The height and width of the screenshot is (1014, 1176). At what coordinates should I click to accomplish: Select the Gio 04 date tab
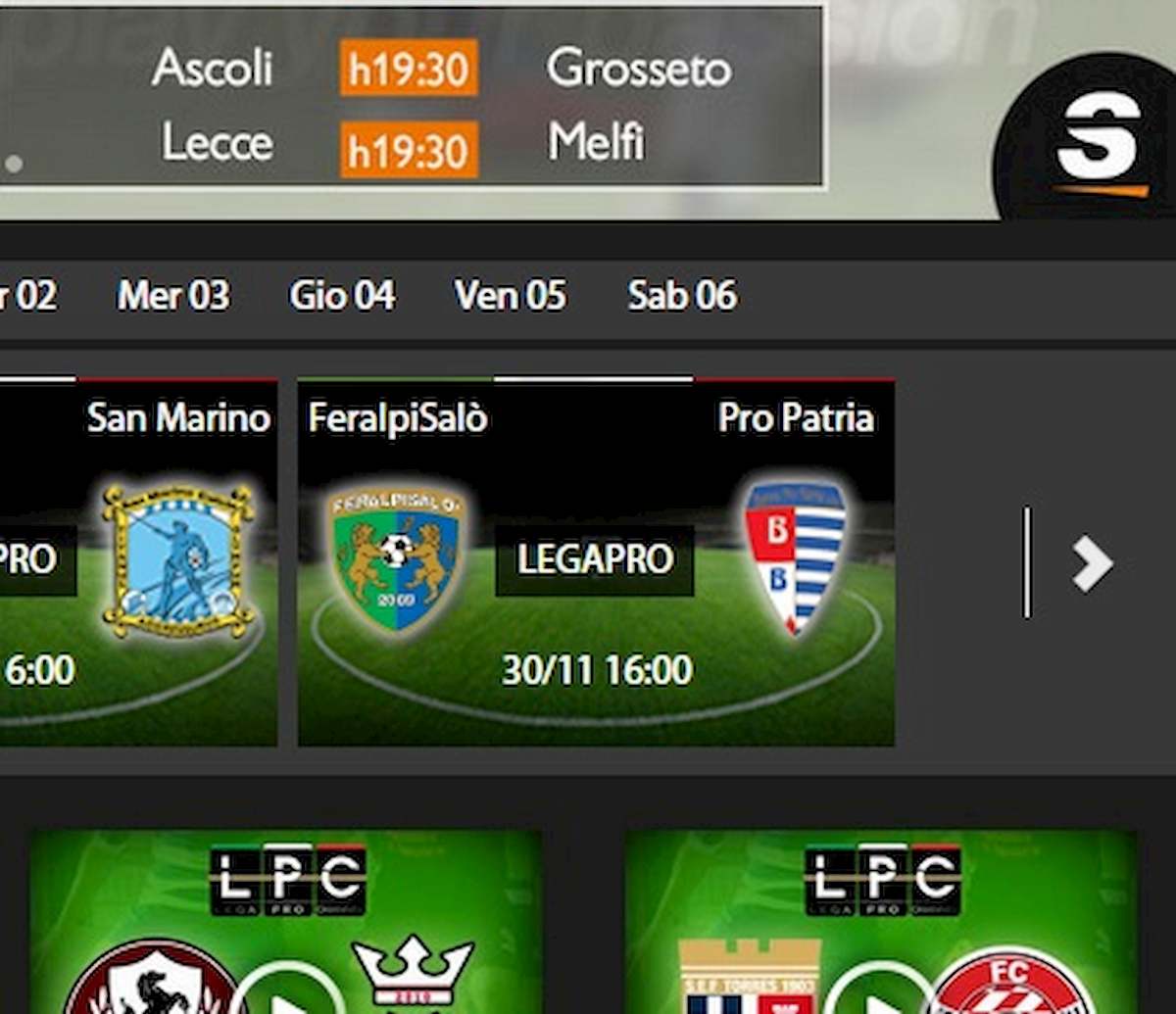pyautogui.click(x=342, y=295)
